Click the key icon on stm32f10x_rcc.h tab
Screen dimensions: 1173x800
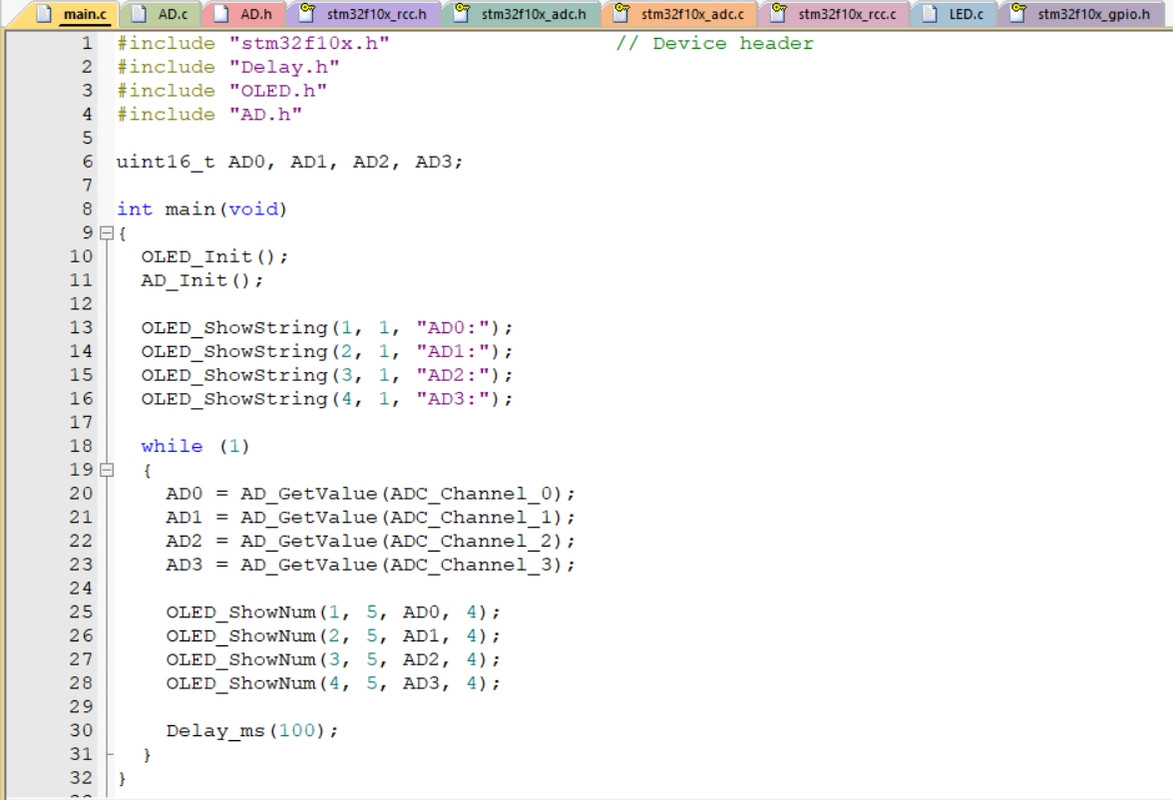click(x=307, y=13)
